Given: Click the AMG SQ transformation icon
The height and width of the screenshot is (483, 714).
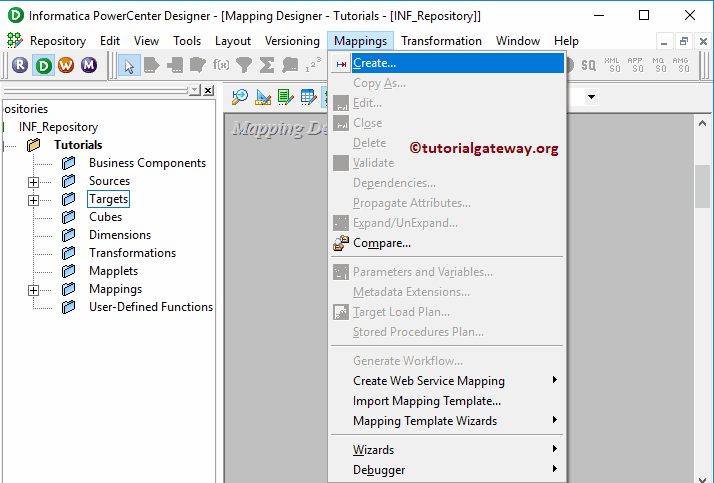Looking at the screenshot, I should (681, 65).
